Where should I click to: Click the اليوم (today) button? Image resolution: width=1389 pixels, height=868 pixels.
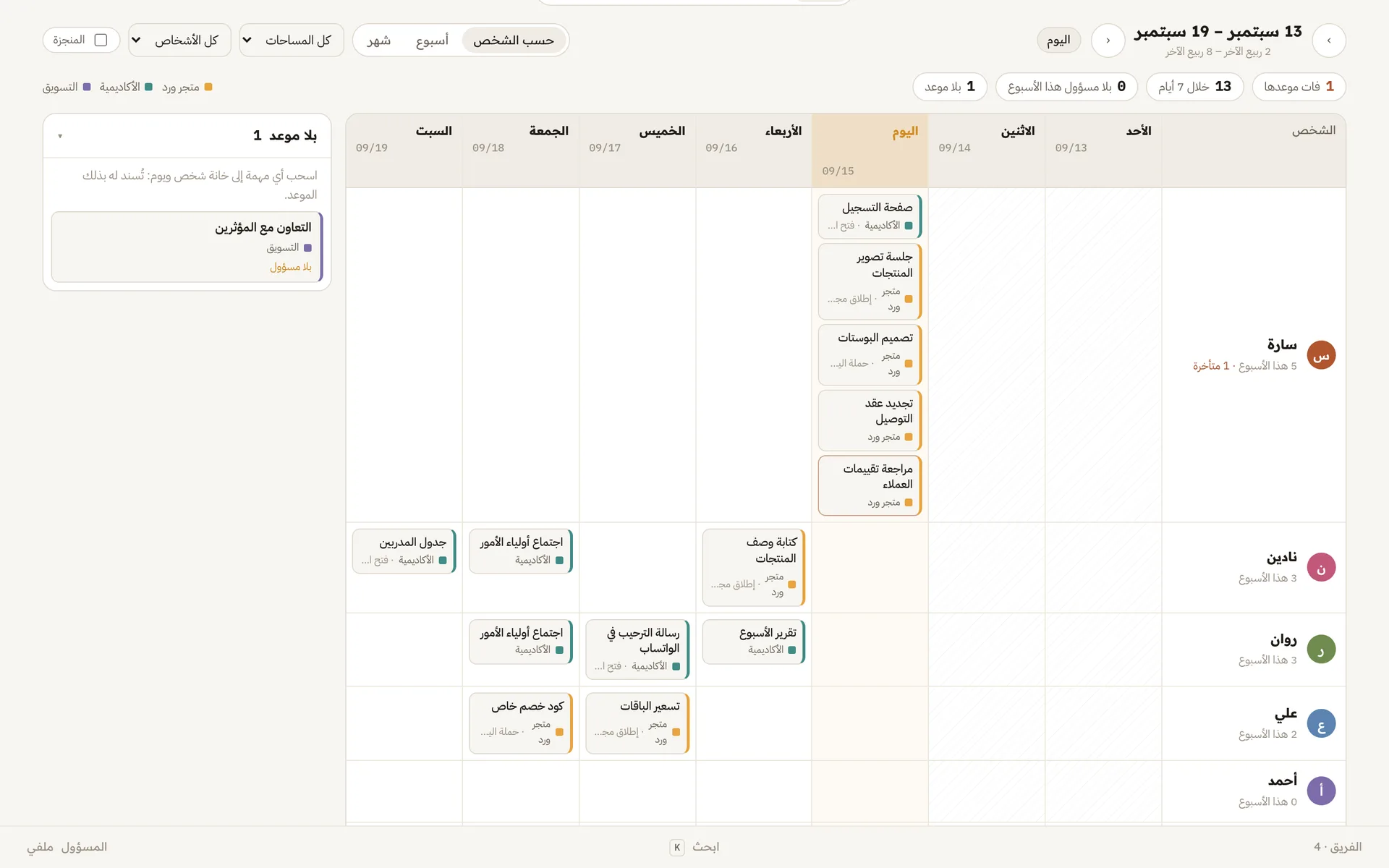[1058, 41]
